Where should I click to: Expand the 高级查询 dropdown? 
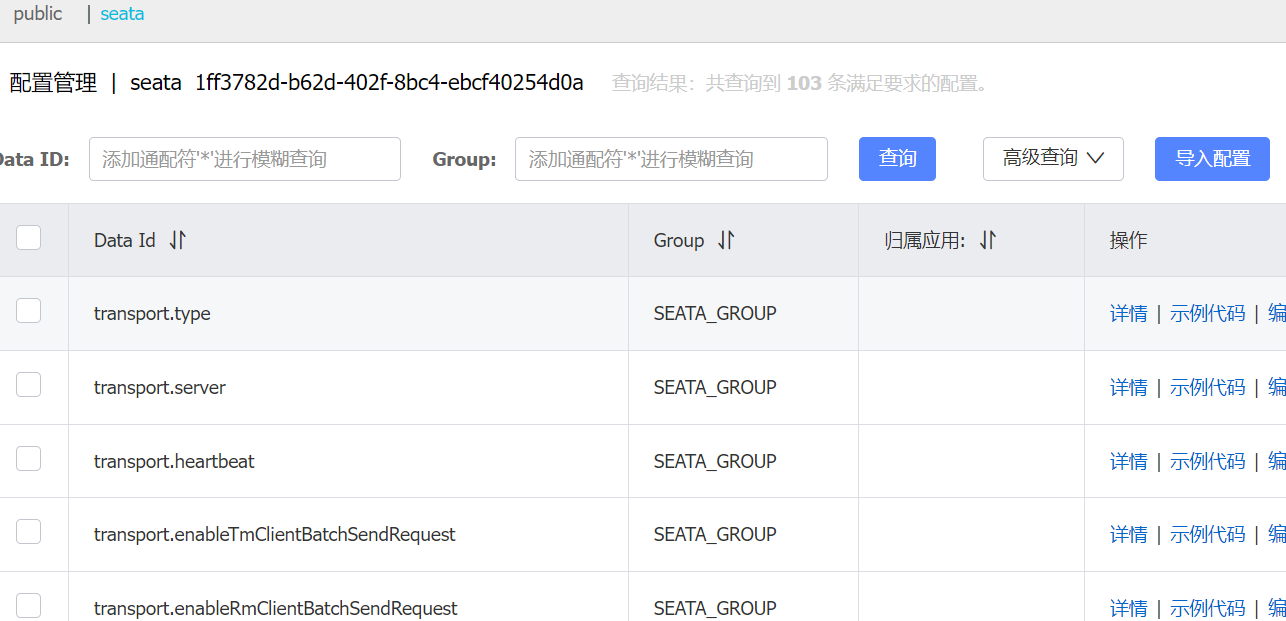click(x=1053, y=159)
